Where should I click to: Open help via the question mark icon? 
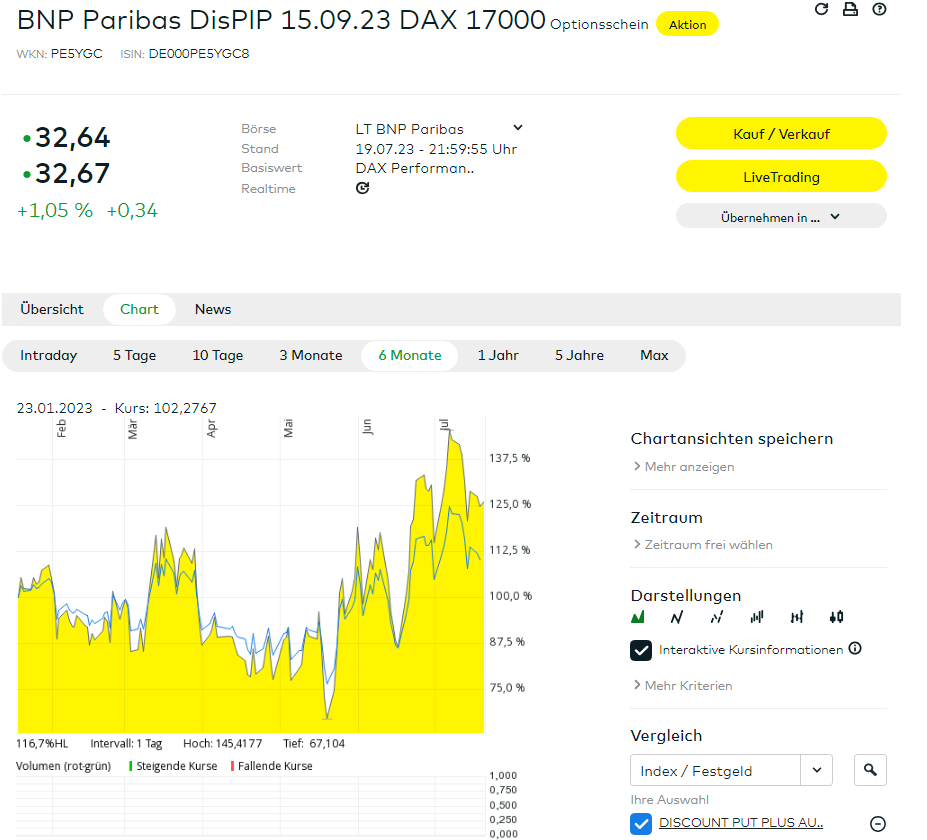coord(879,9)
